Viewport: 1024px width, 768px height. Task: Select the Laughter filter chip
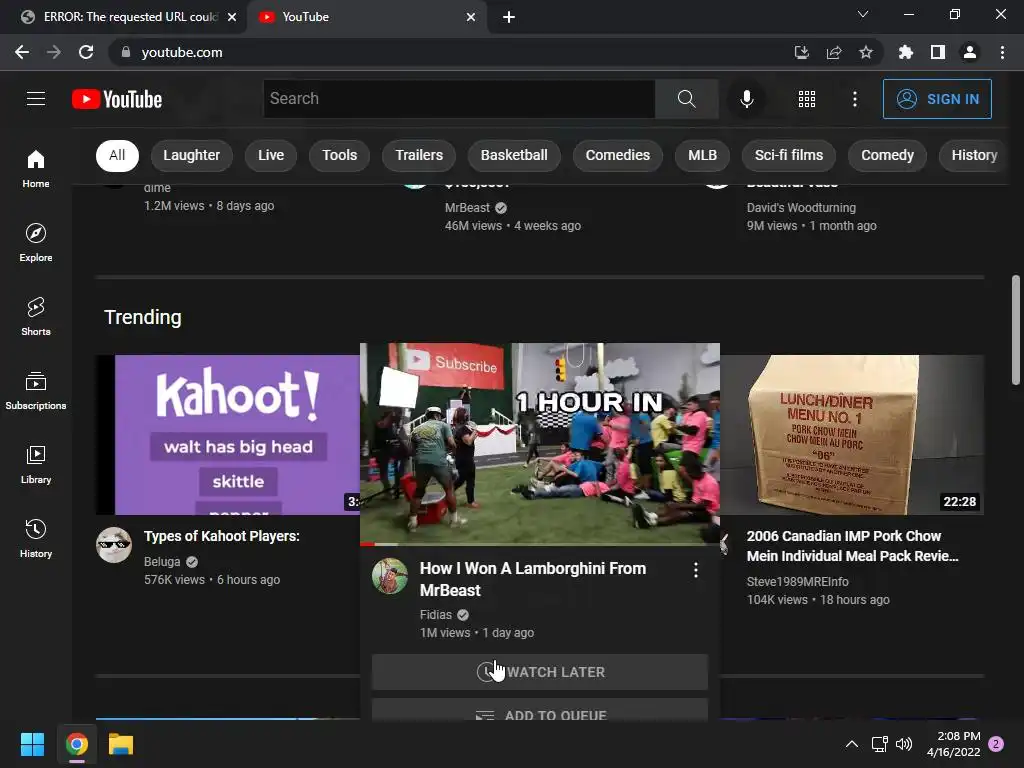coord(191,155)
